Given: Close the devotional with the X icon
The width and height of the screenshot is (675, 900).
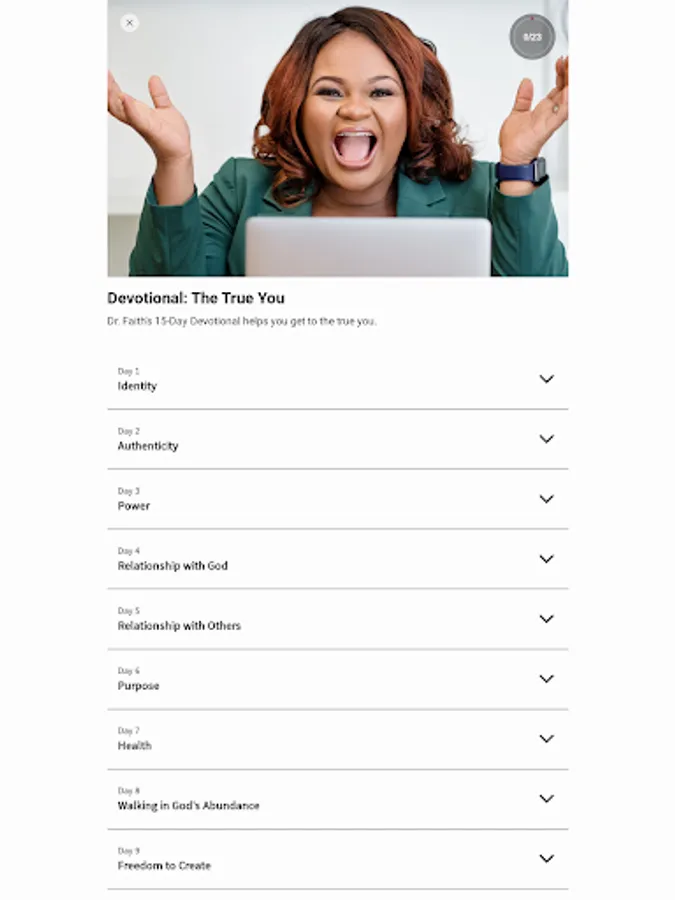Looking at the screenshot, I should tap(130, 23).
